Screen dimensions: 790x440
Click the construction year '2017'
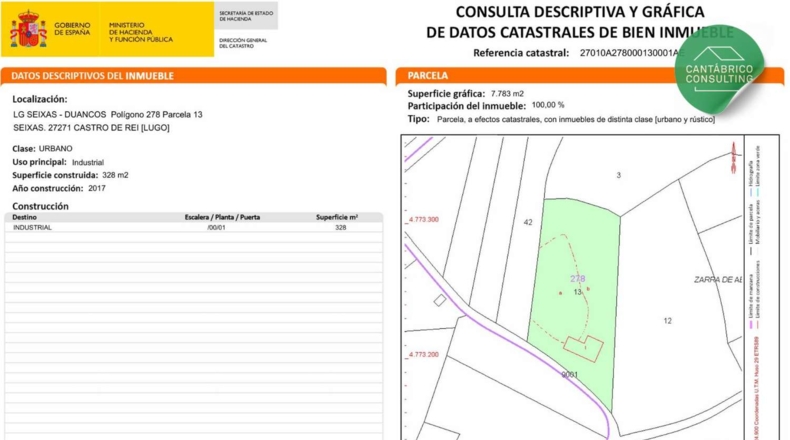point(97,188)
